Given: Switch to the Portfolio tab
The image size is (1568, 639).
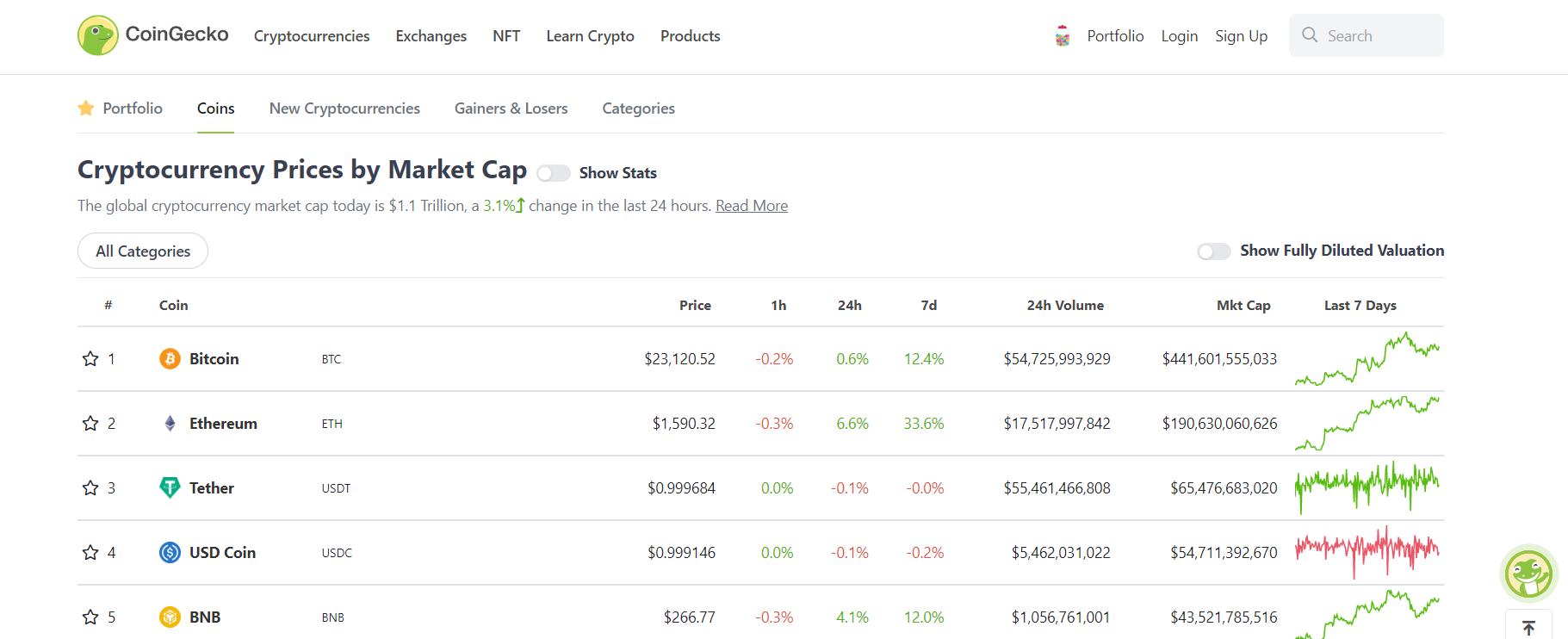Looking at the screenshot, I should point(133,109).
